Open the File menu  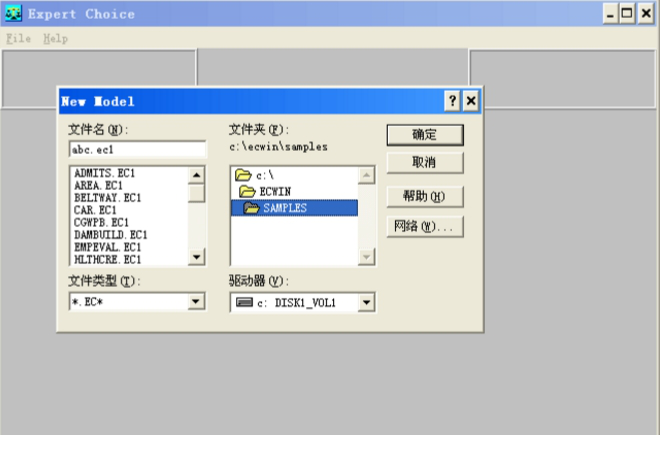pos(18,39)
